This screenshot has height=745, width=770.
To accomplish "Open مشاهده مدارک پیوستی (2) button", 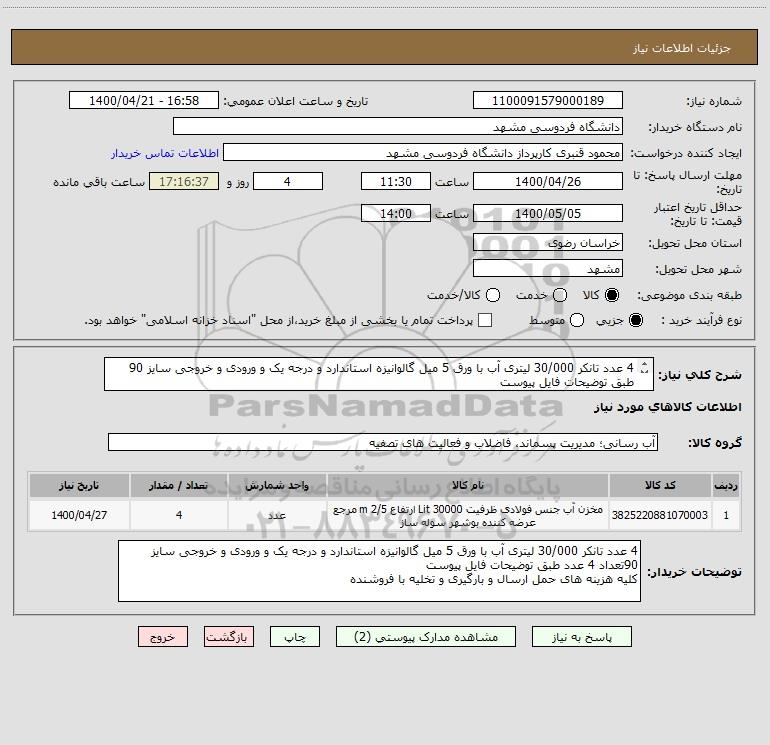I will point(426,637).
